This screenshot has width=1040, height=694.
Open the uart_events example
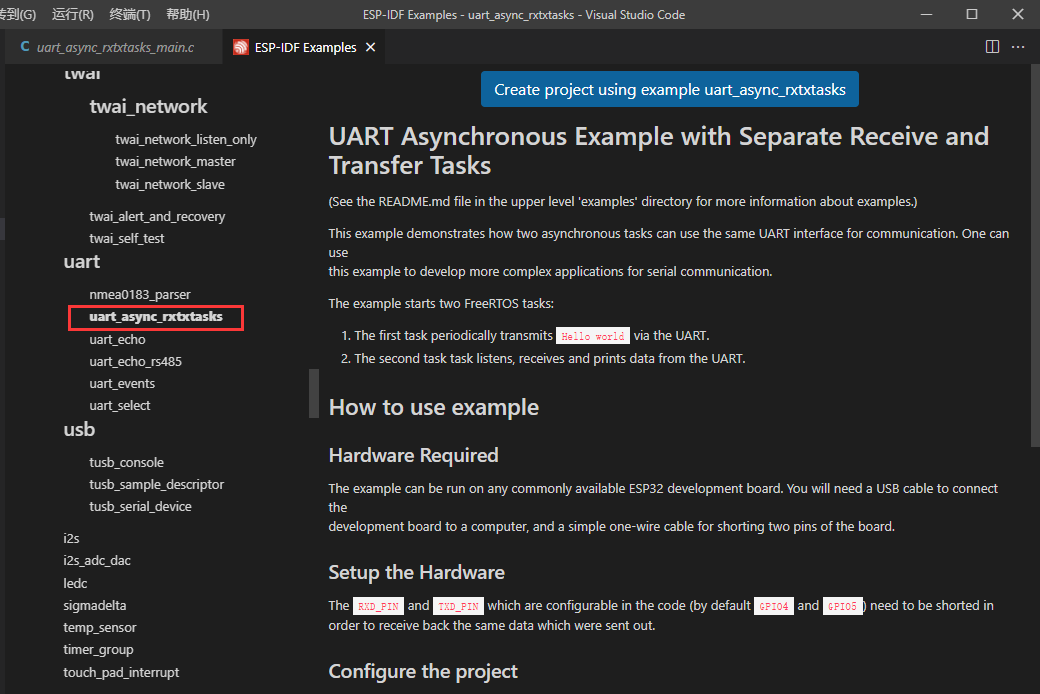pyautogui.click(x=122, y=383)
